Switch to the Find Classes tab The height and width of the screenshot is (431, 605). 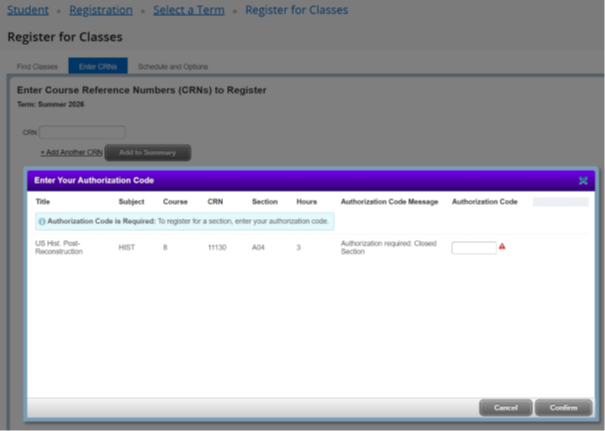click(x=37, y=66)
